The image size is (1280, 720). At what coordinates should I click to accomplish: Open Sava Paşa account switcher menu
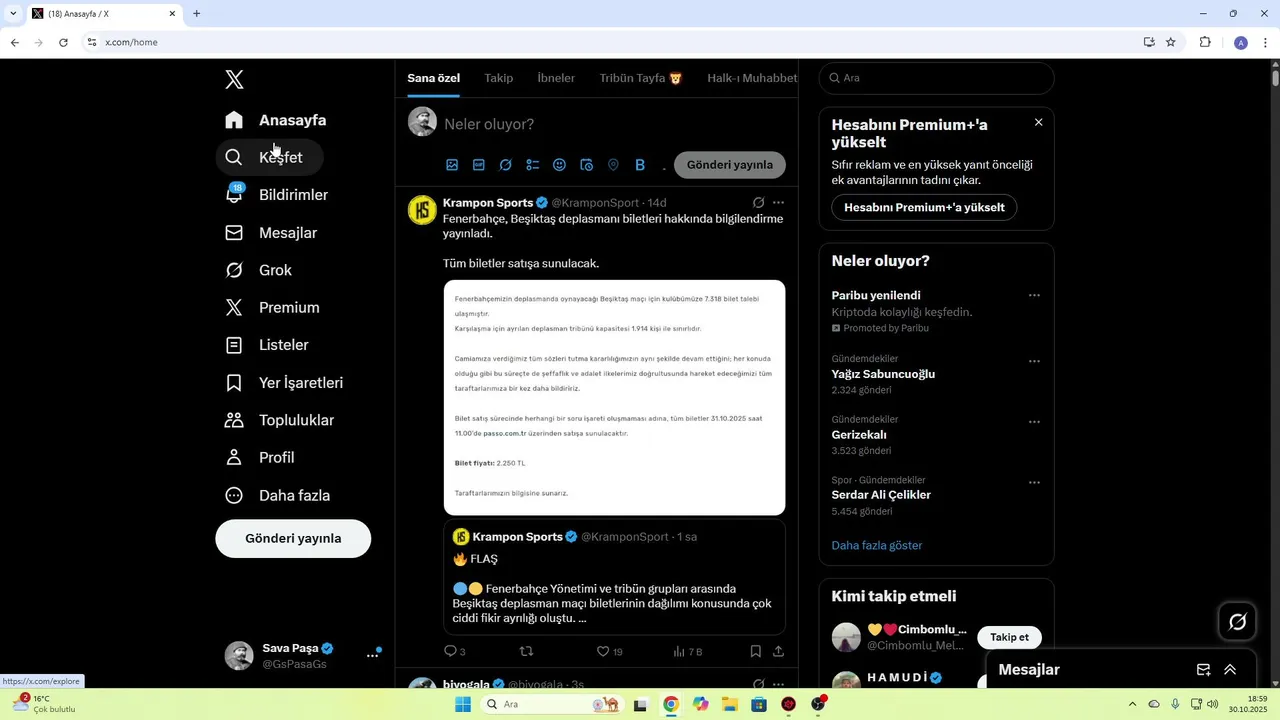(303, 655)
